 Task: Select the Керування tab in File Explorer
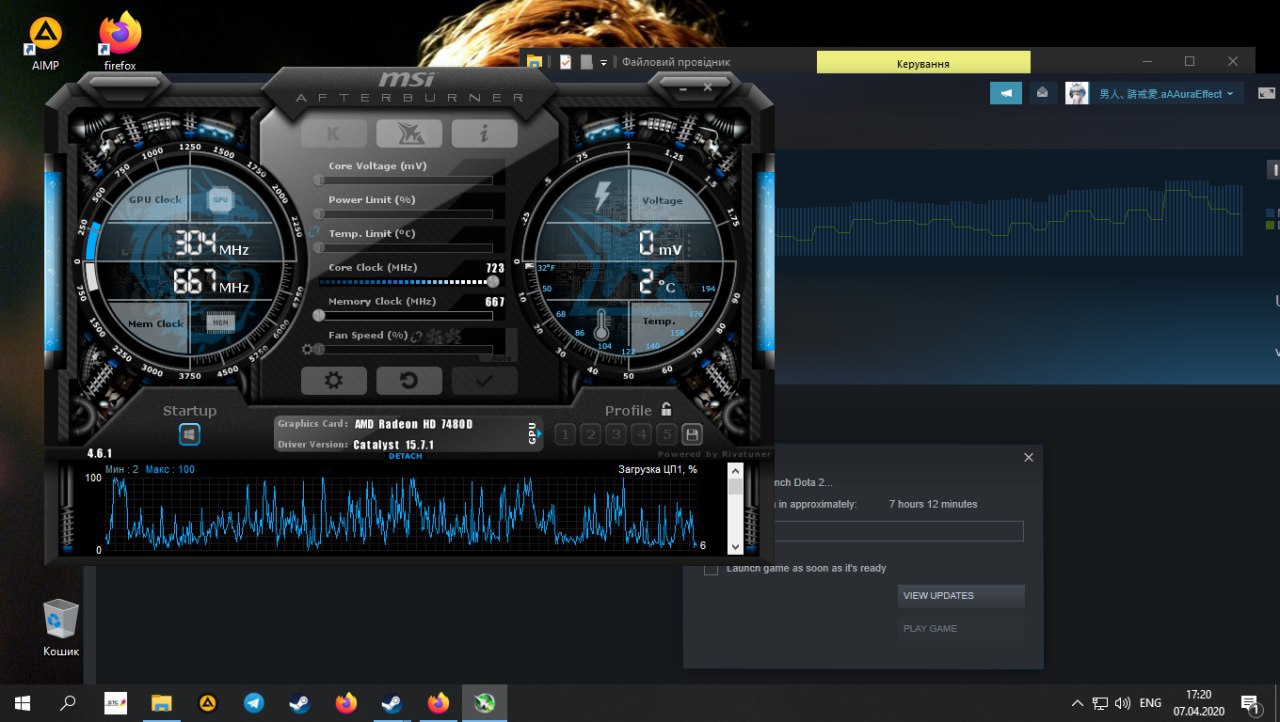point(923,63)
